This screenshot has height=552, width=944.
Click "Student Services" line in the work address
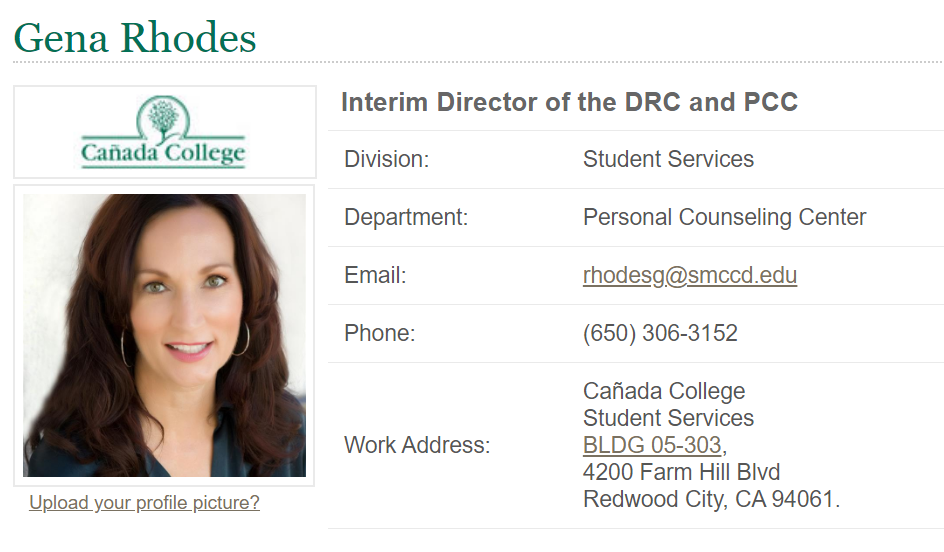pos(668,418)
